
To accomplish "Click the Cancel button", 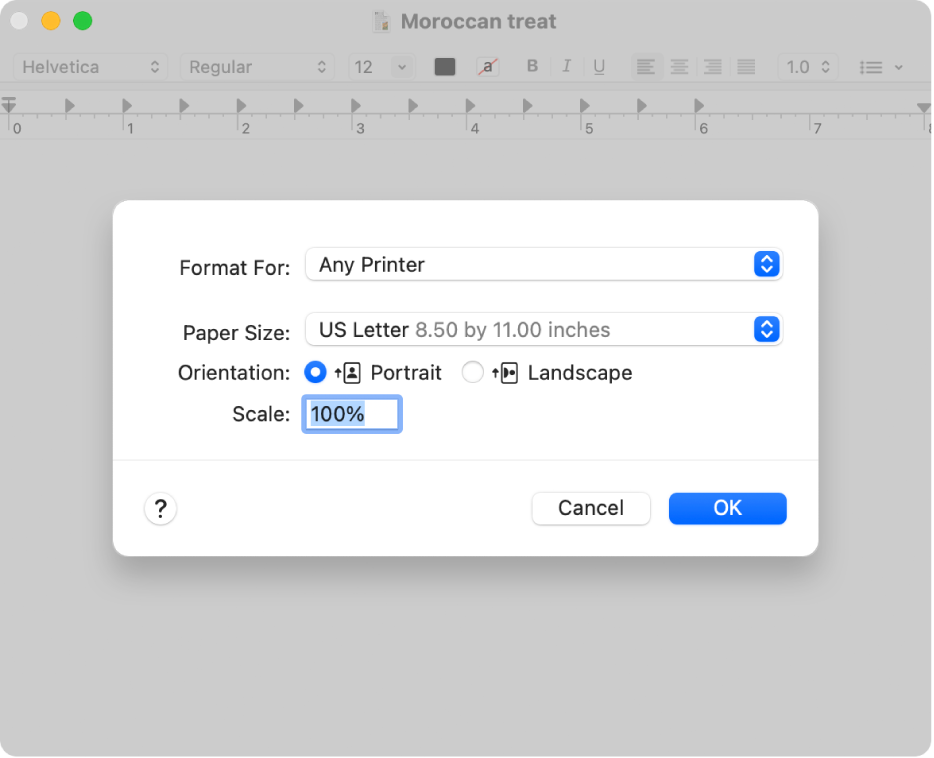I will (x=590, y=508).
